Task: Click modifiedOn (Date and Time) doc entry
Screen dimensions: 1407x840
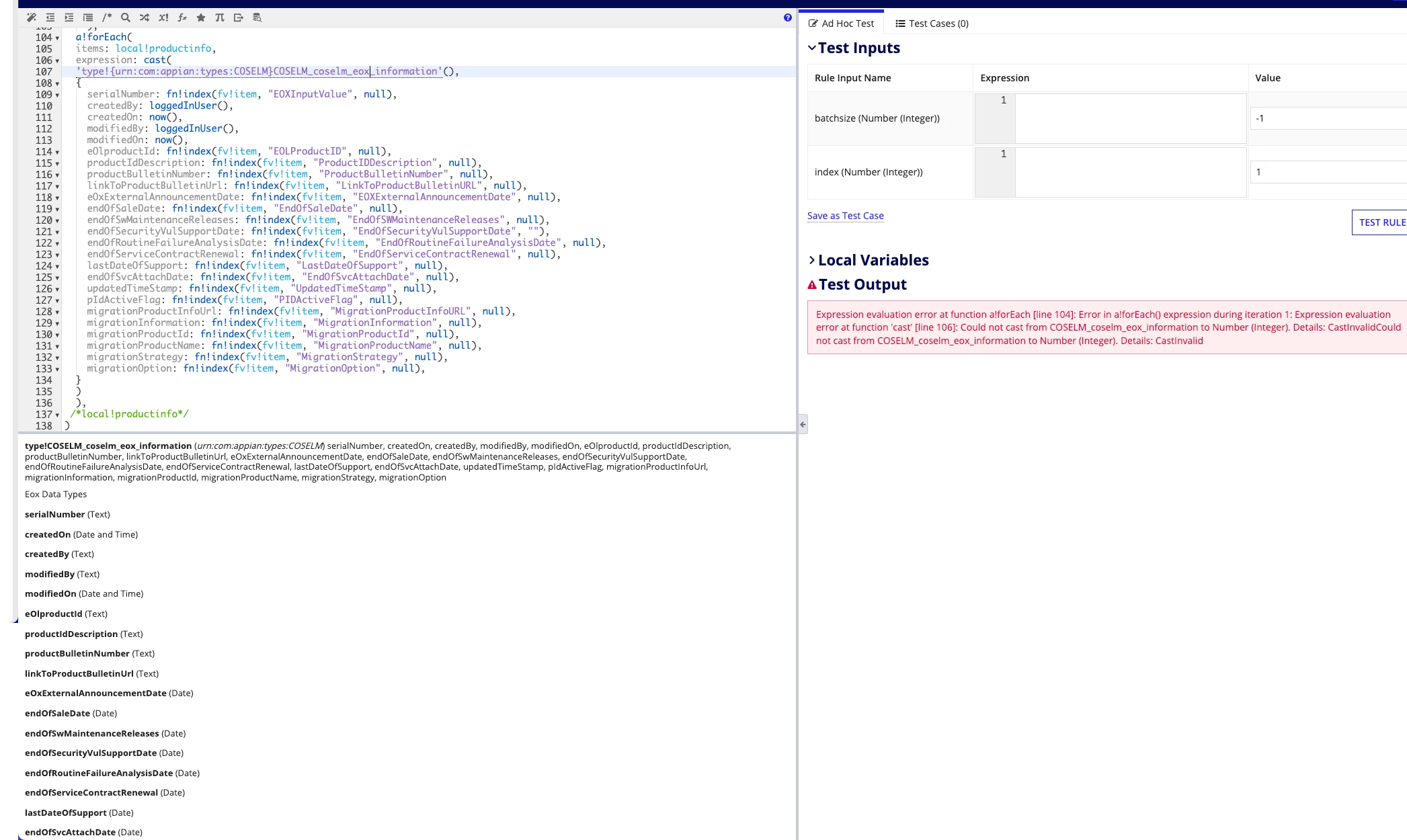Action: tap(84, 593)
